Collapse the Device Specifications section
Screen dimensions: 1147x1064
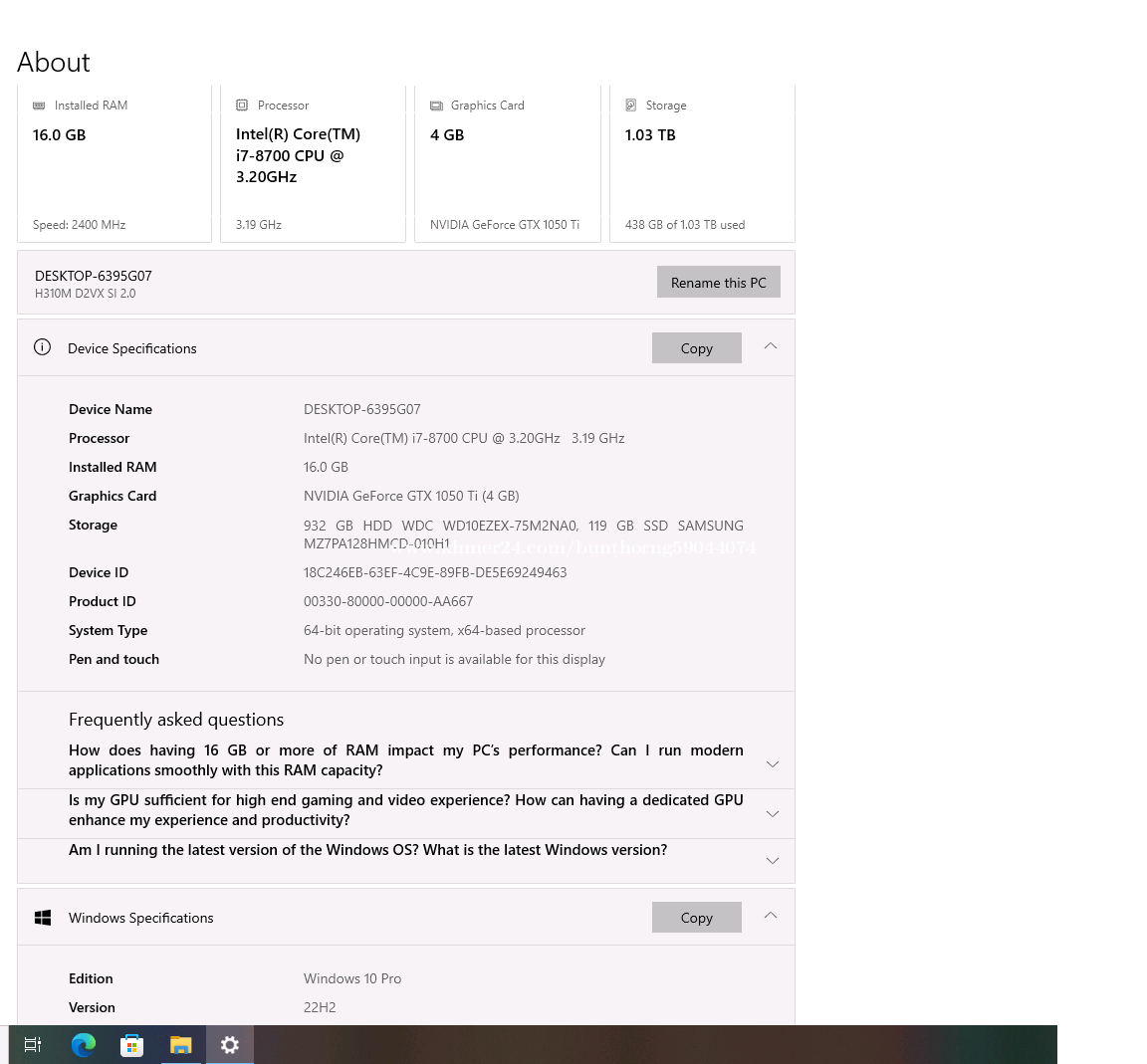pyautogui.click(x=771, y=346)
